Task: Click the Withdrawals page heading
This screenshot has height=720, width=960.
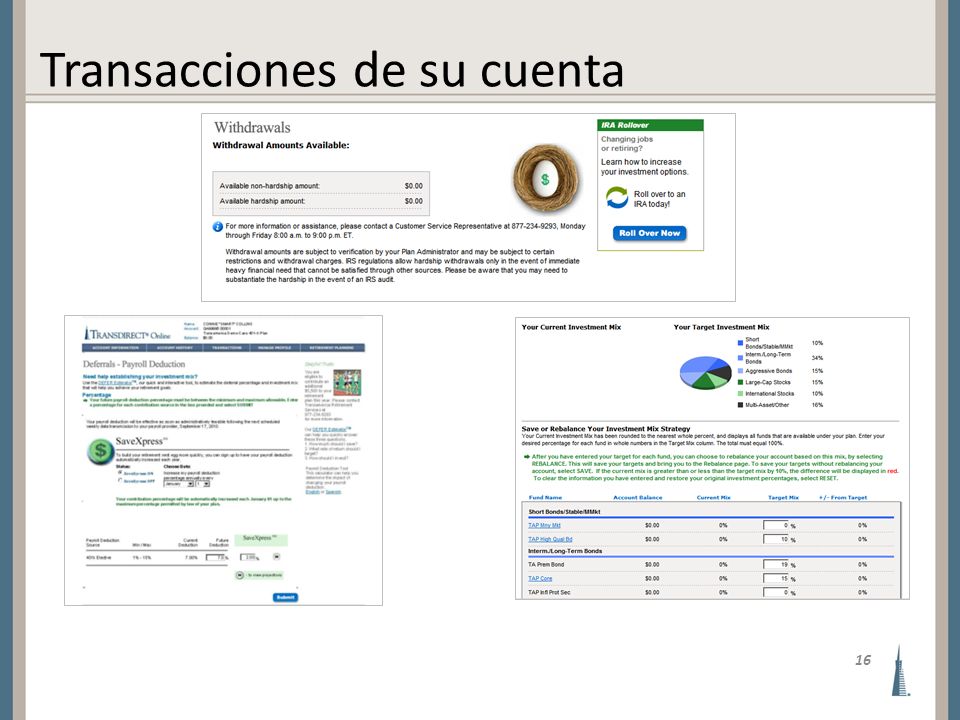Action: click(x=252, y=127)
